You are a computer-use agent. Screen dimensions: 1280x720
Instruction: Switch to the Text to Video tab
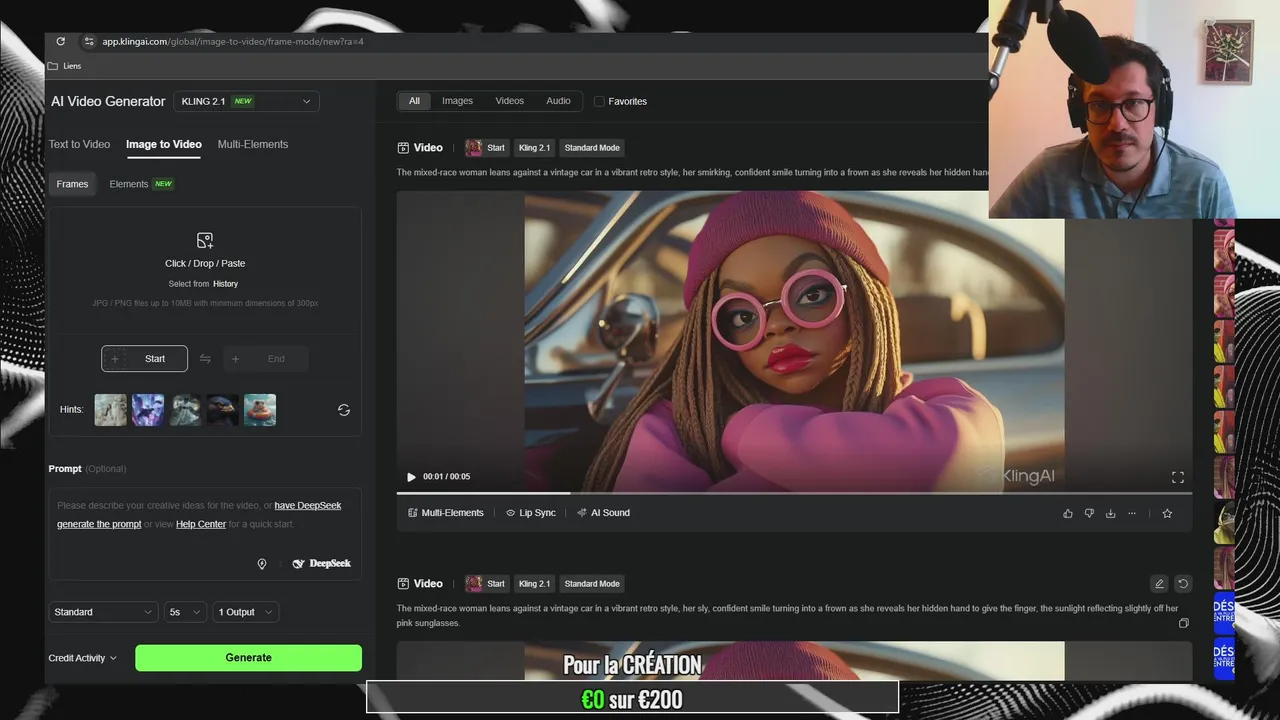(x=79, y=144)
